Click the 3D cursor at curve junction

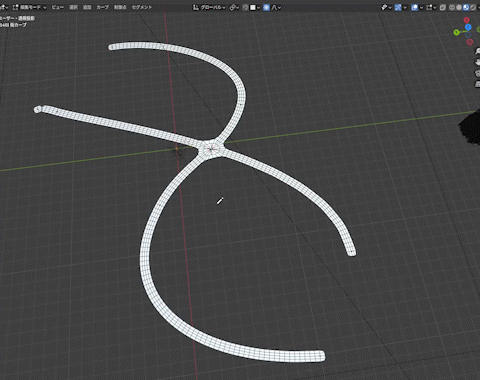point(211,149)
